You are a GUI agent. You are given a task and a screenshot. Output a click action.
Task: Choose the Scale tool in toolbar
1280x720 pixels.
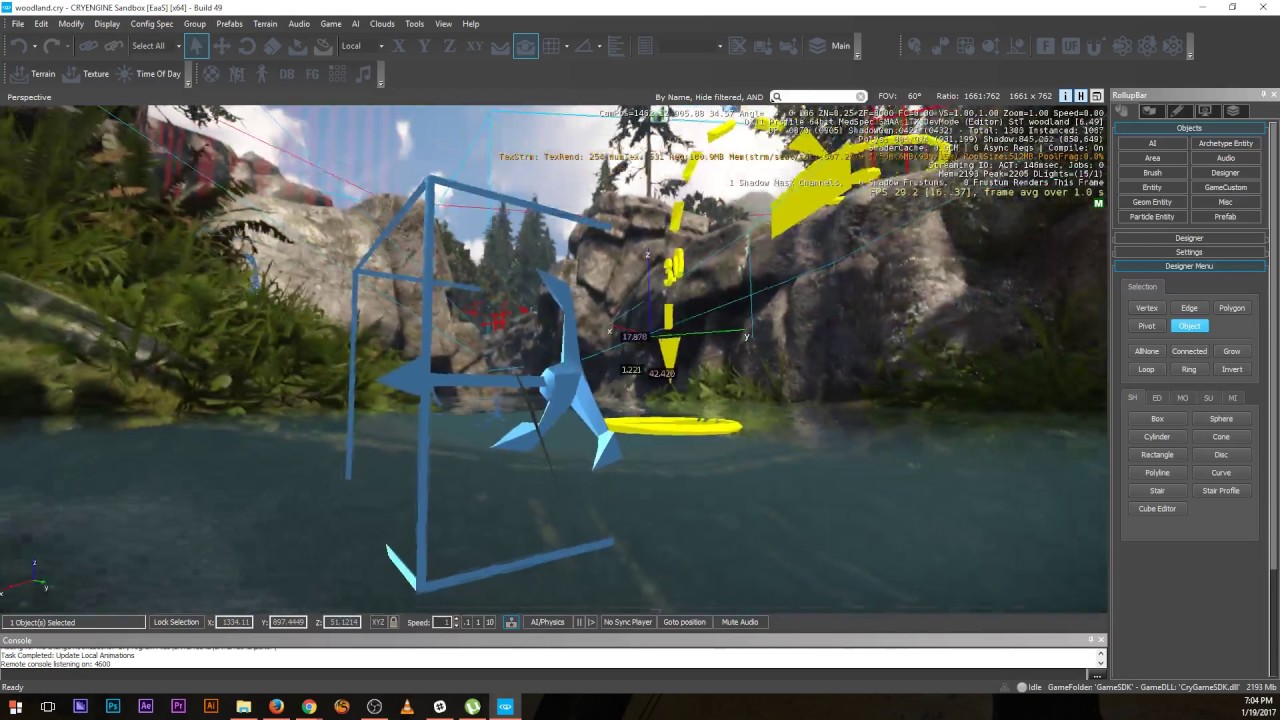(272, 46)
